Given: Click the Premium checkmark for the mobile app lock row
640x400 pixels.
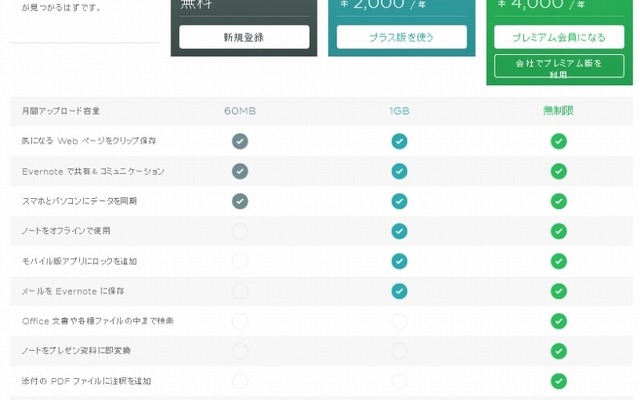Looking at the screenshot, I should (558, 261).
